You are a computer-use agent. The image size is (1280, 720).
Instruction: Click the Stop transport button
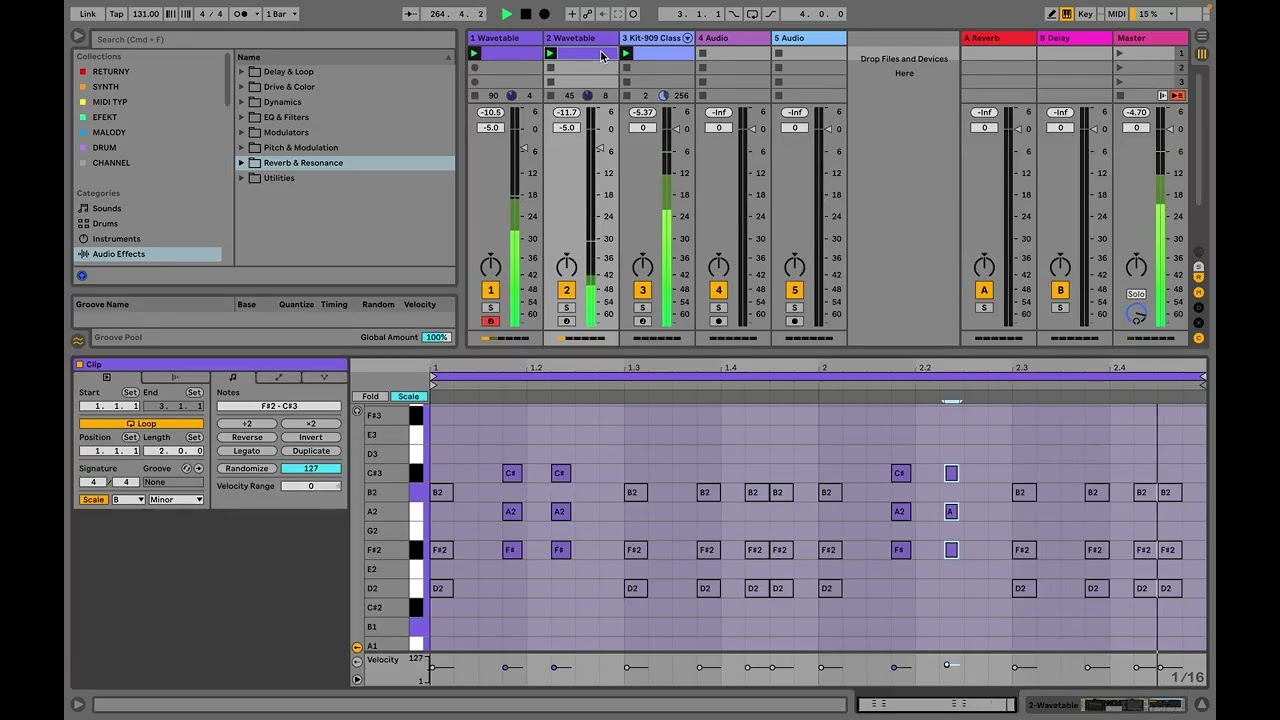525,14
